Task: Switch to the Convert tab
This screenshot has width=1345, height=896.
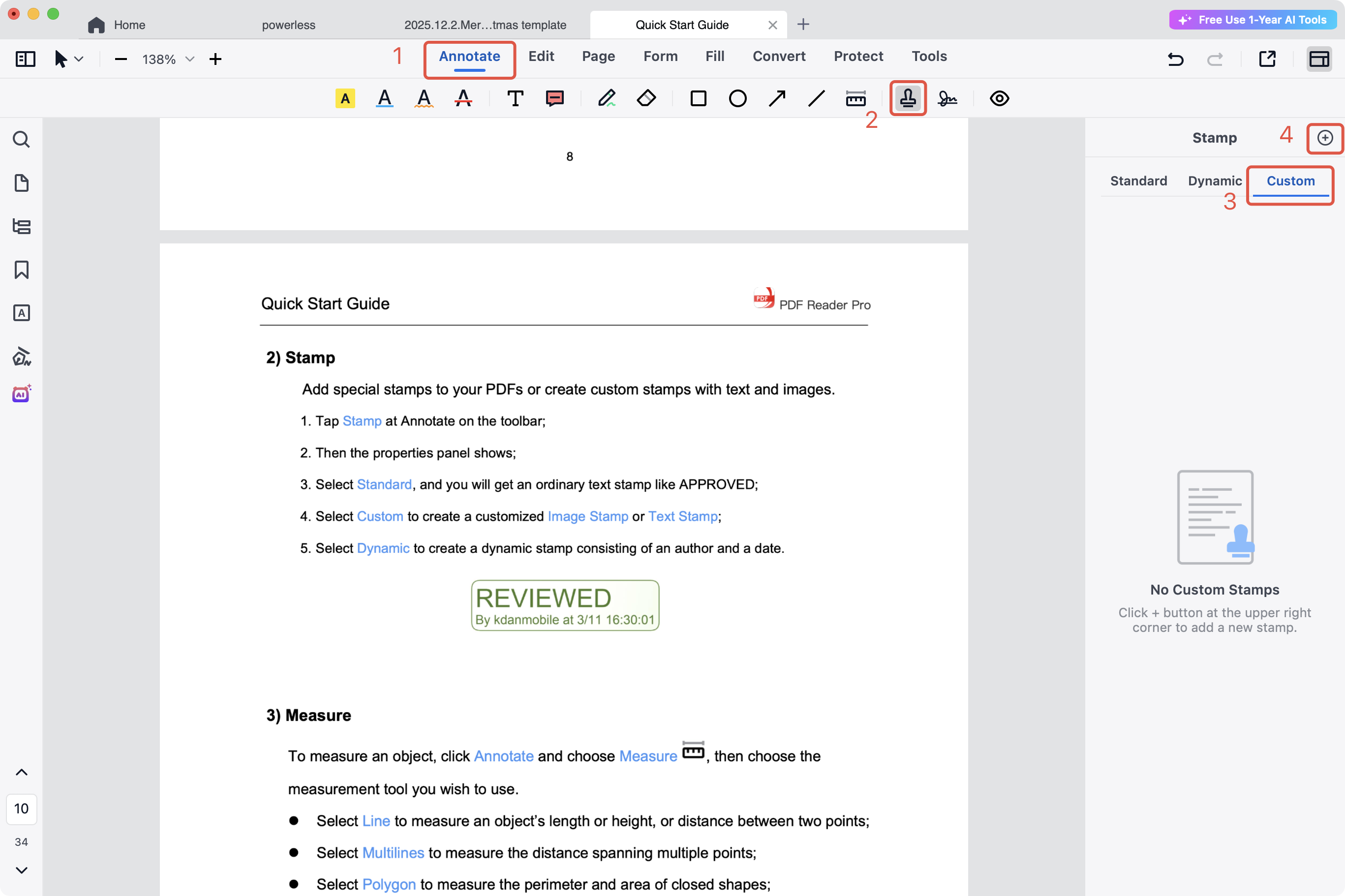Action: [779, 56]
